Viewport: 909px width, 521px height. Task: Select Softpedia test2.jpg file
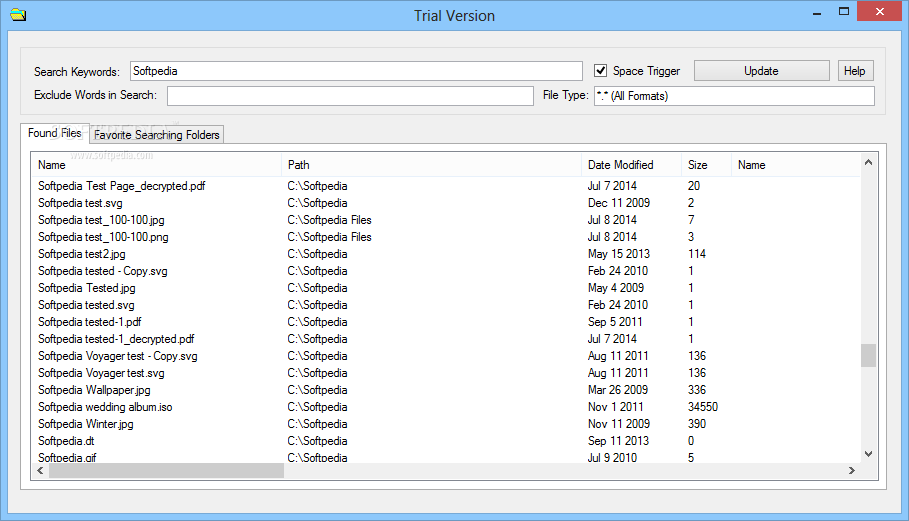click(x=82, y=254)
